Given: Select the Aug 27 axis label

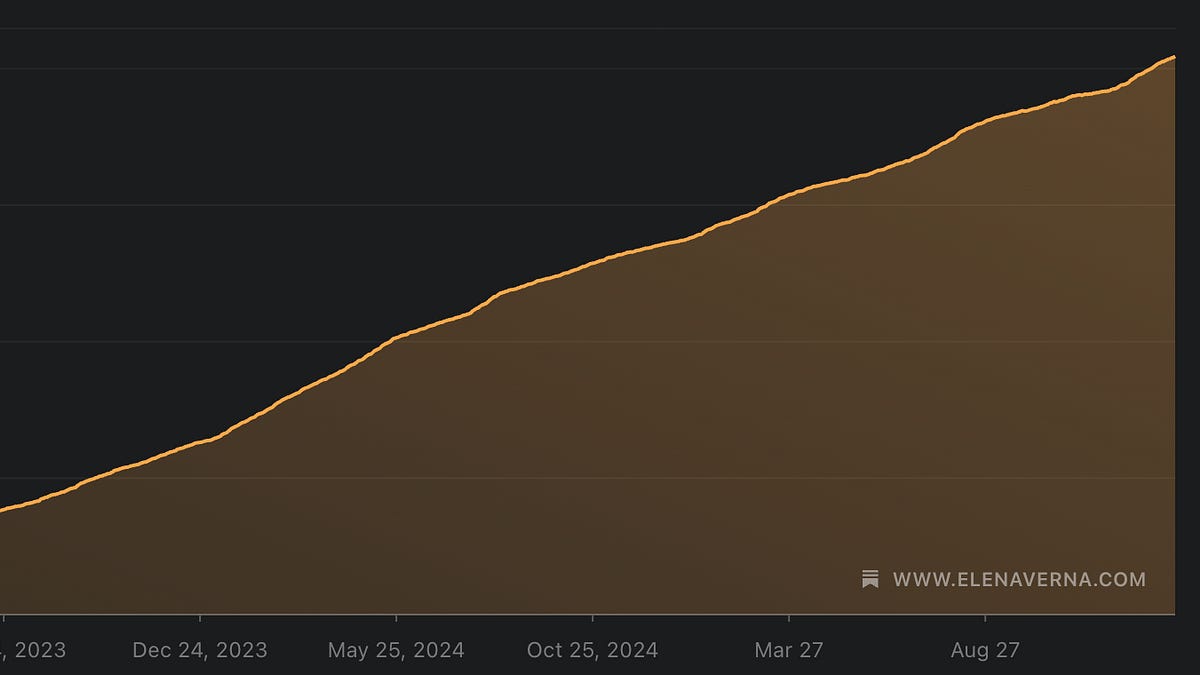Looking at the screenshot, I should pos(984,649).
